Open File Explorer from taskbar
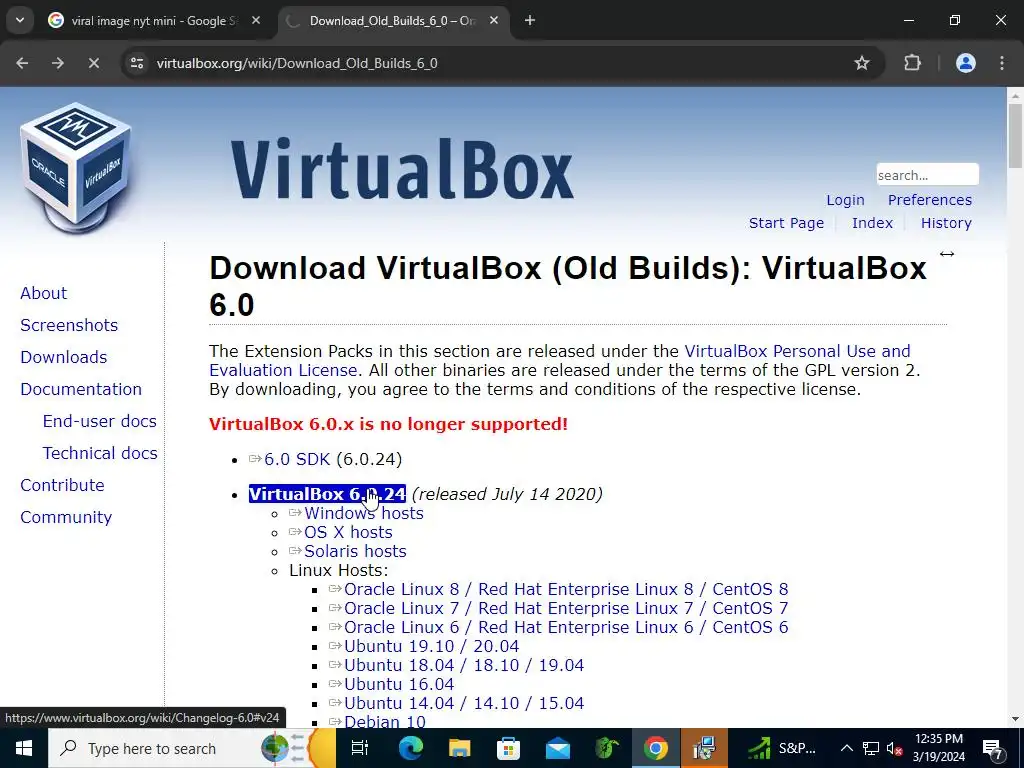Viewport: 1024px width, 768px height. click(459, 748)
